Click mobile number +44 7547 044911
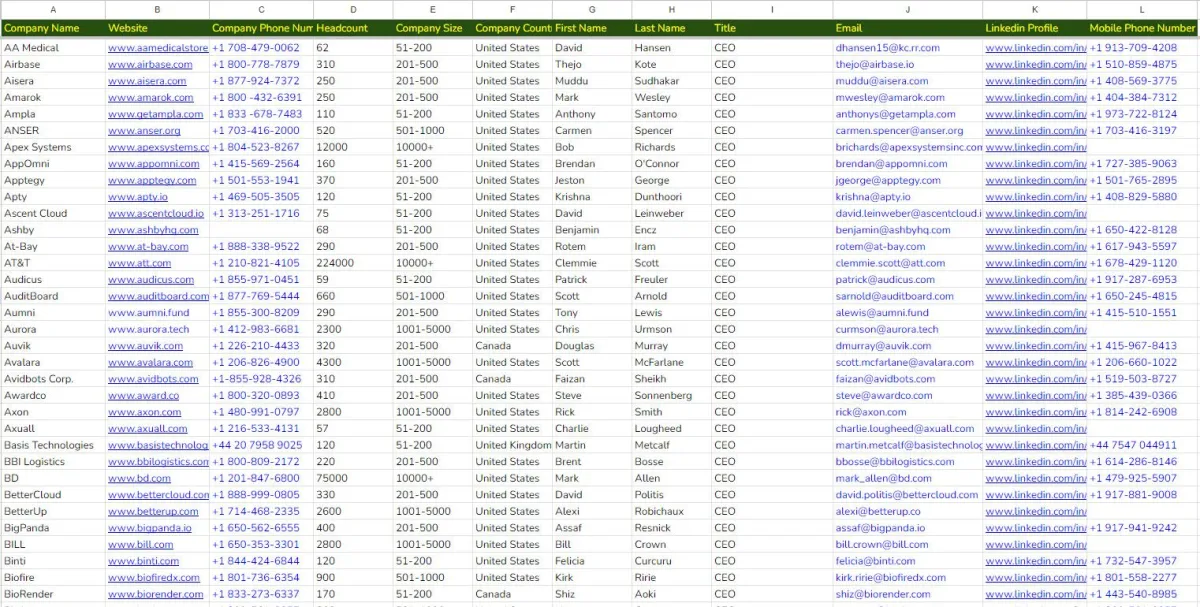1200x607 pixels. click(x=1133, y=445)
